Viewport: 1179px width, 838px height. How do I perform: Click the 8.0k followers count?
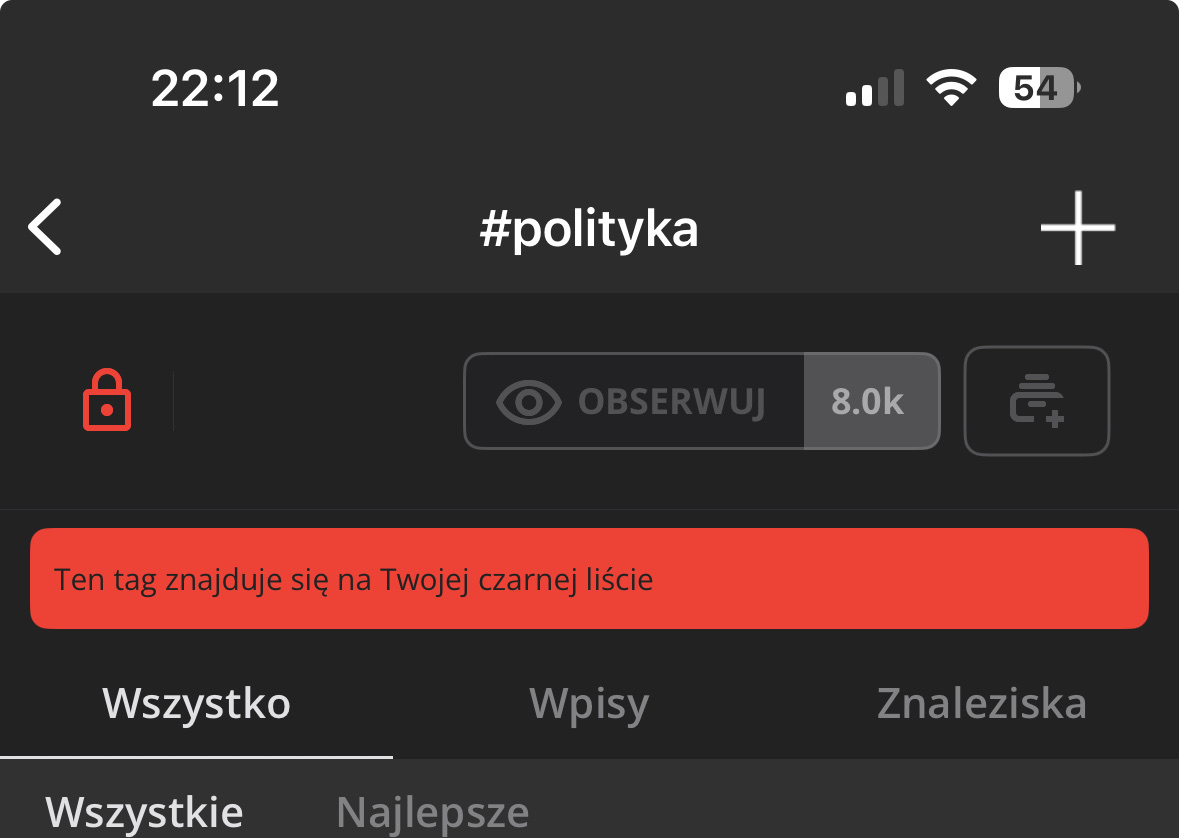tap(868, 402)
